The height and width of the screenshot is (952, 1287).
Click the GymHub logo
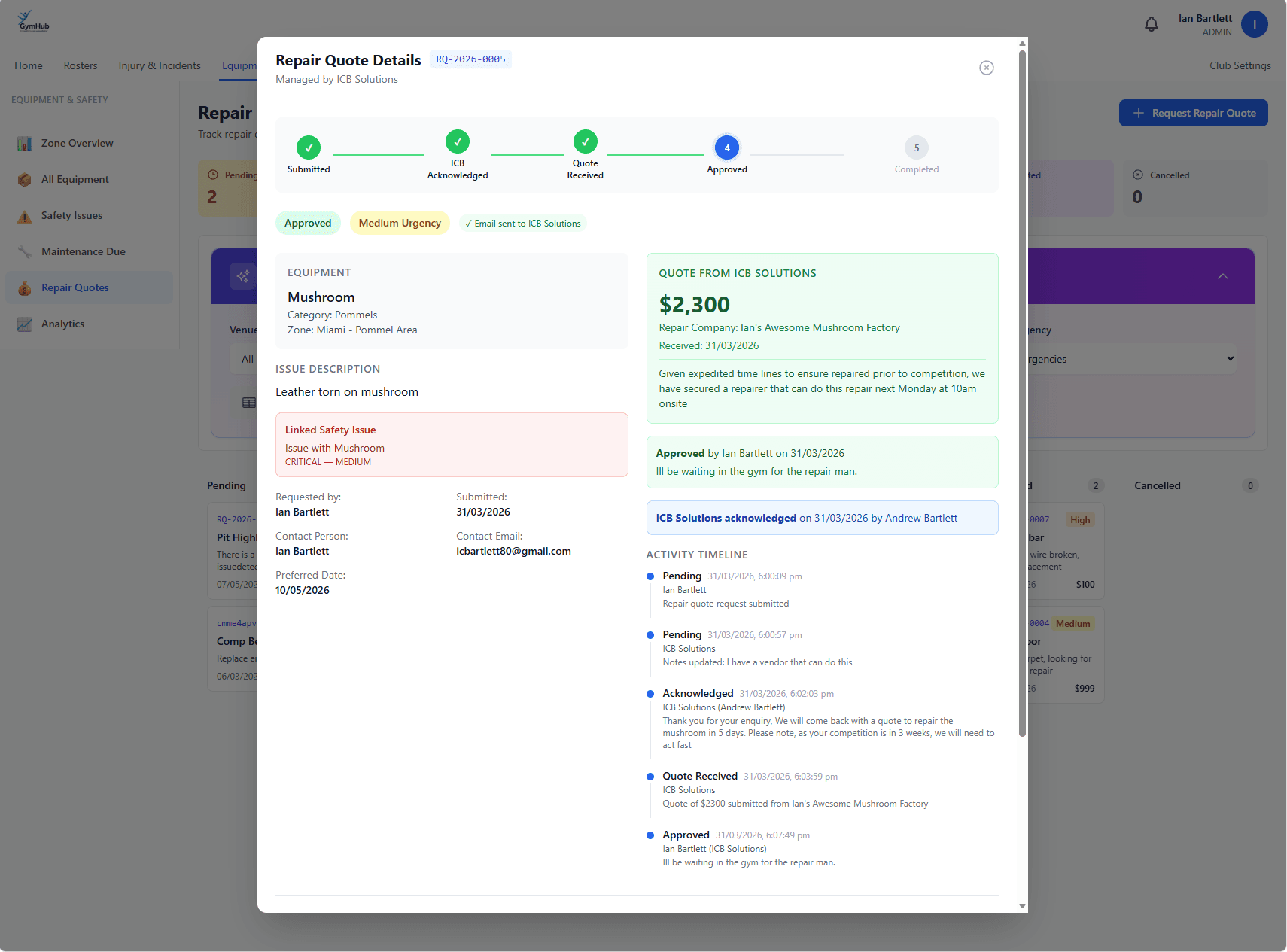pos(34,21)
